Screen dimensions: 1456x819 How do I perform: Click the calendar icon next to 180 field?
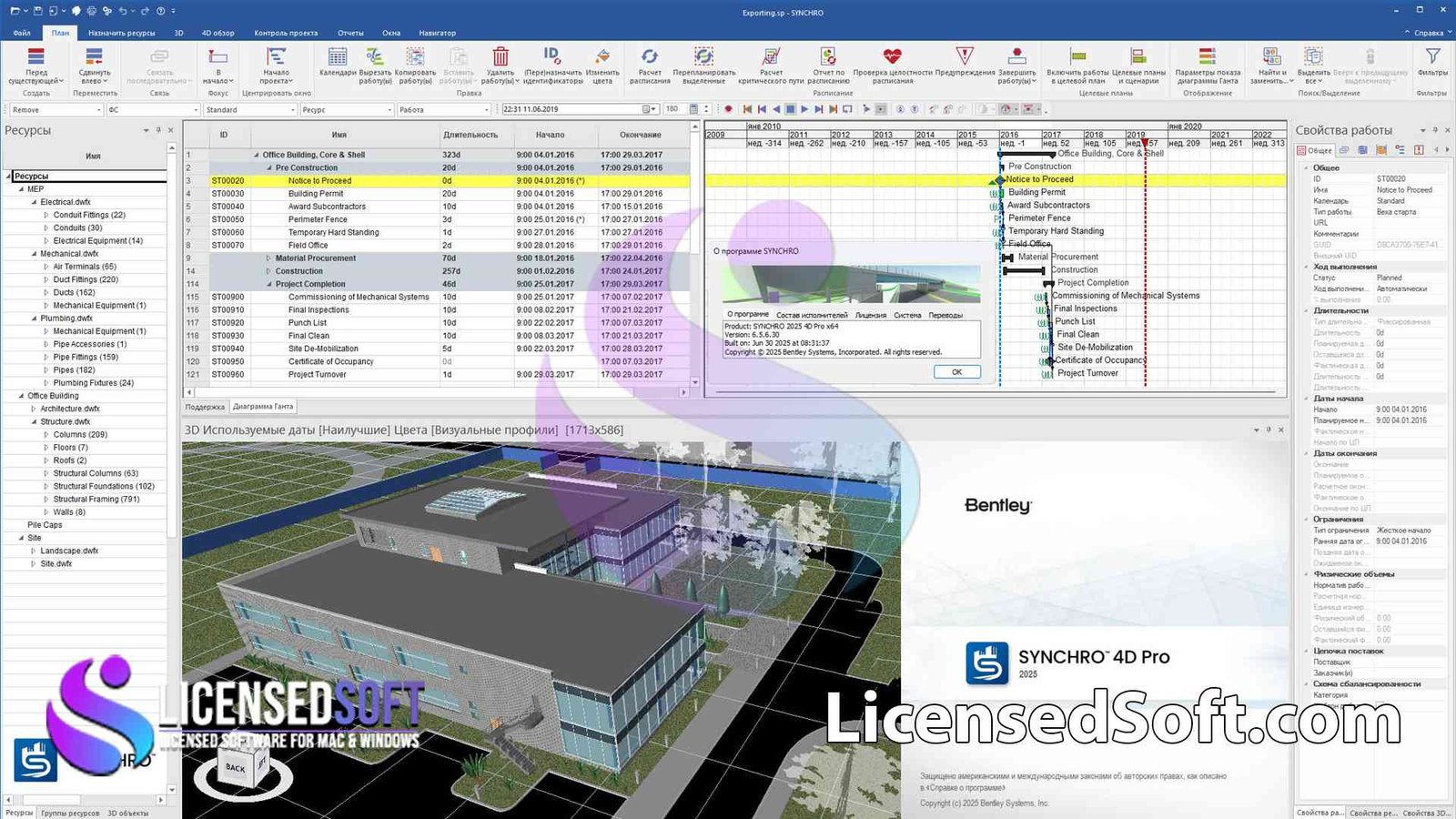[x=693, y=109]
